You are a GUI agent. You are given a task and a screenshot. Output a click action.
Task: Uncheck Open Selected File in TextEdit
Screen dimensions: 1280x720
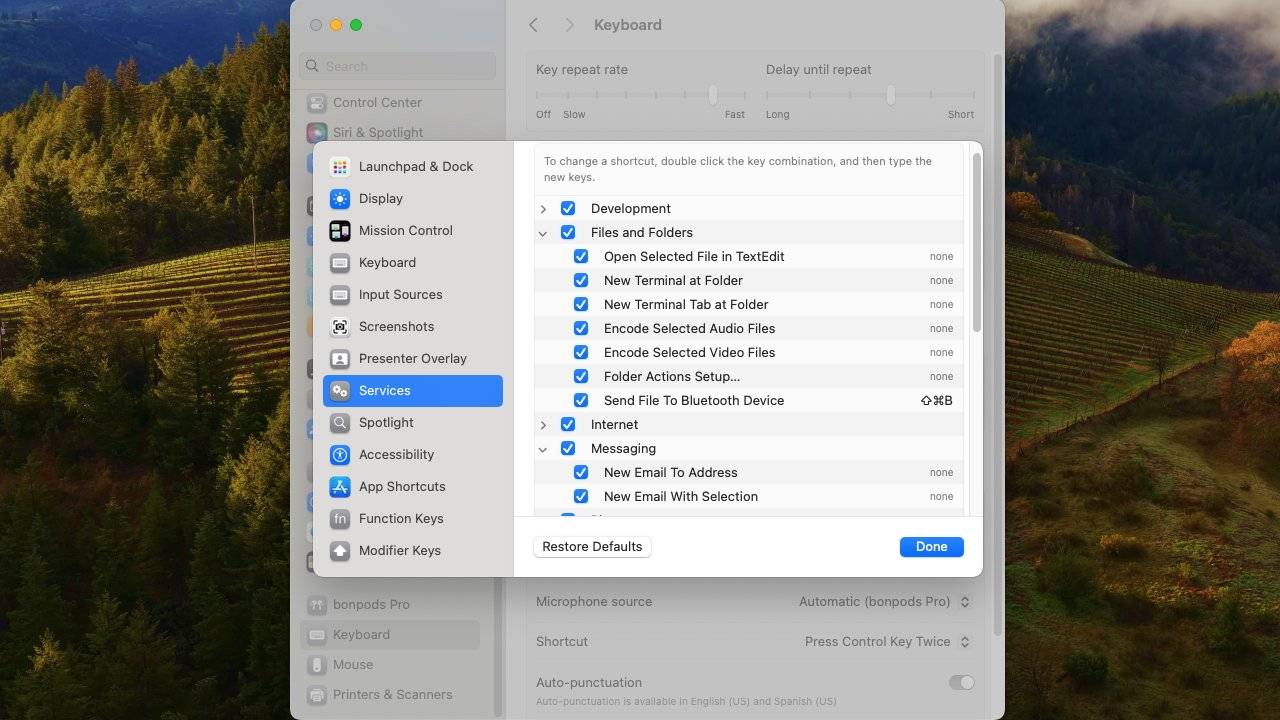pyautogui.click(x=581, y=257)
